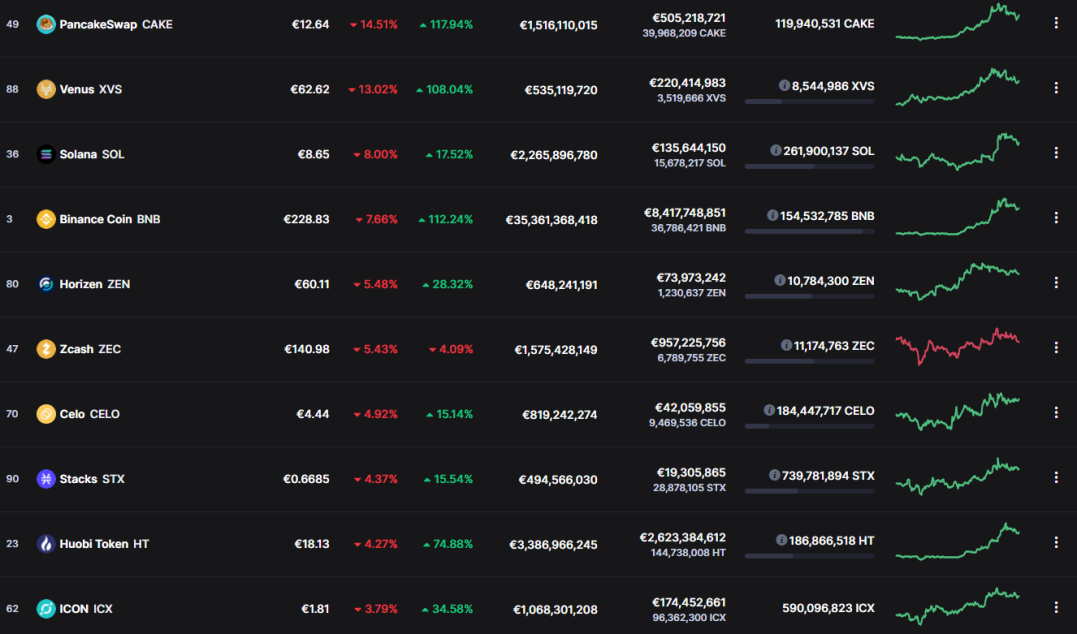1077x634 pixels.
Task: Click the Solana circulating supply progress bar
Action: click(809, 166)
